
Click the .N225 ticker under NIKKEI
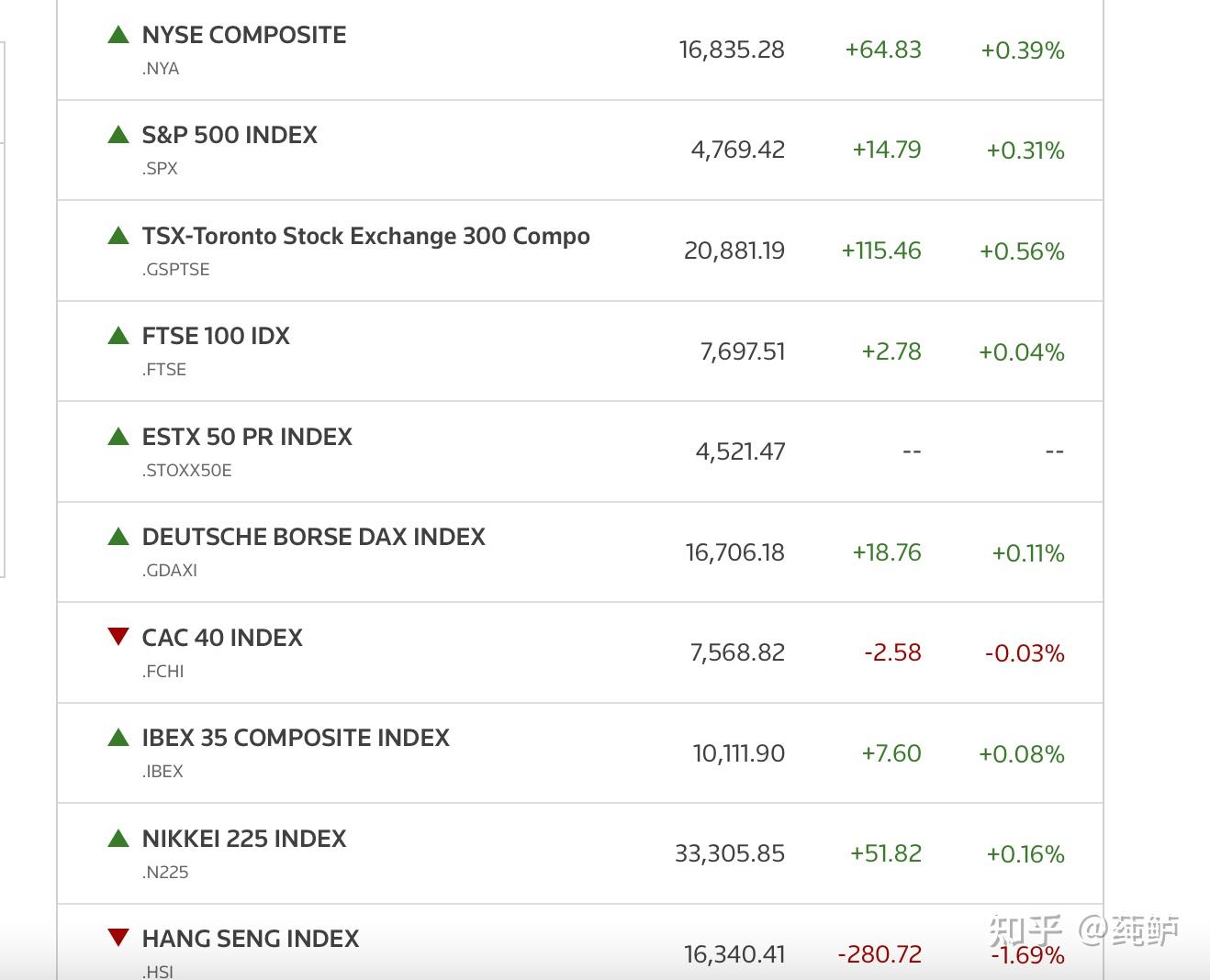coord(165,872)
